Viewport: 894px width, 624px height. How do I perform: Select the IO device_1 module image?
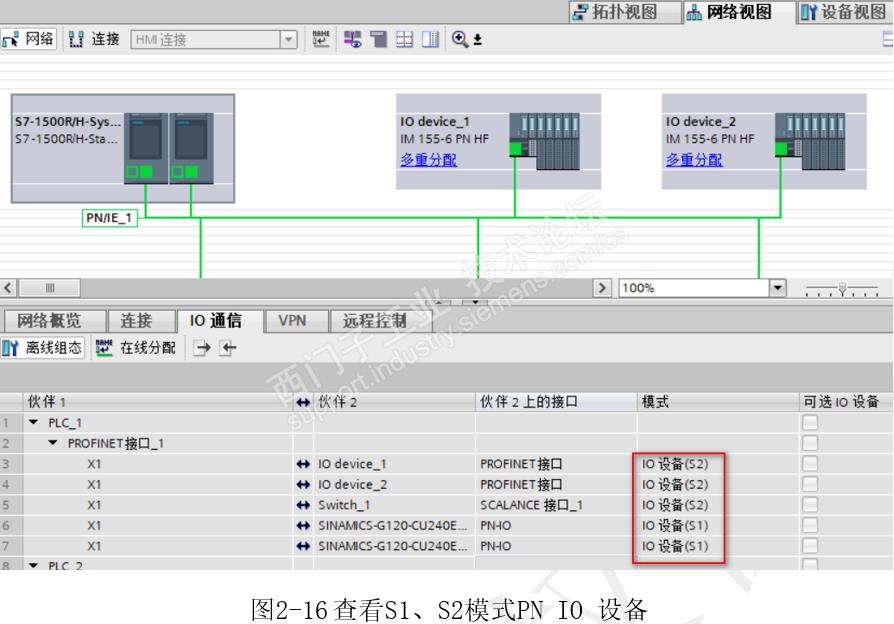[x=544, y=141]
